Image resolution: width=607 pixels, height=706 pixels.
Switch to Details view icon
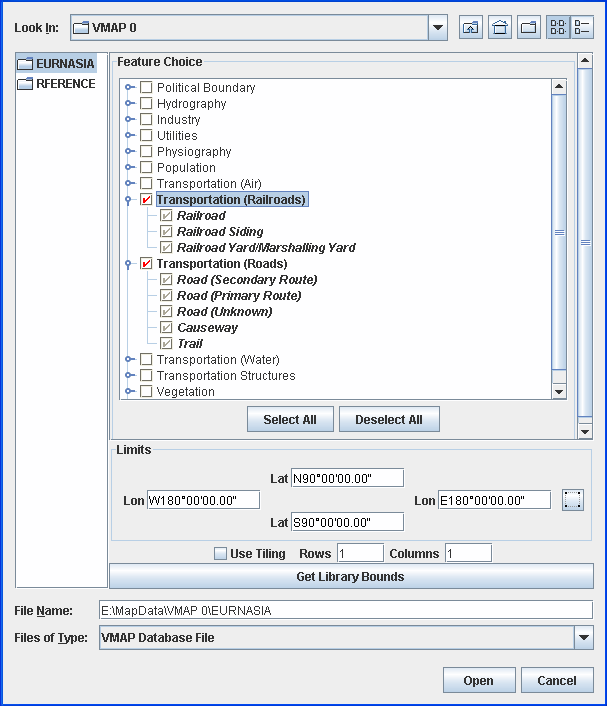point(582,28)
